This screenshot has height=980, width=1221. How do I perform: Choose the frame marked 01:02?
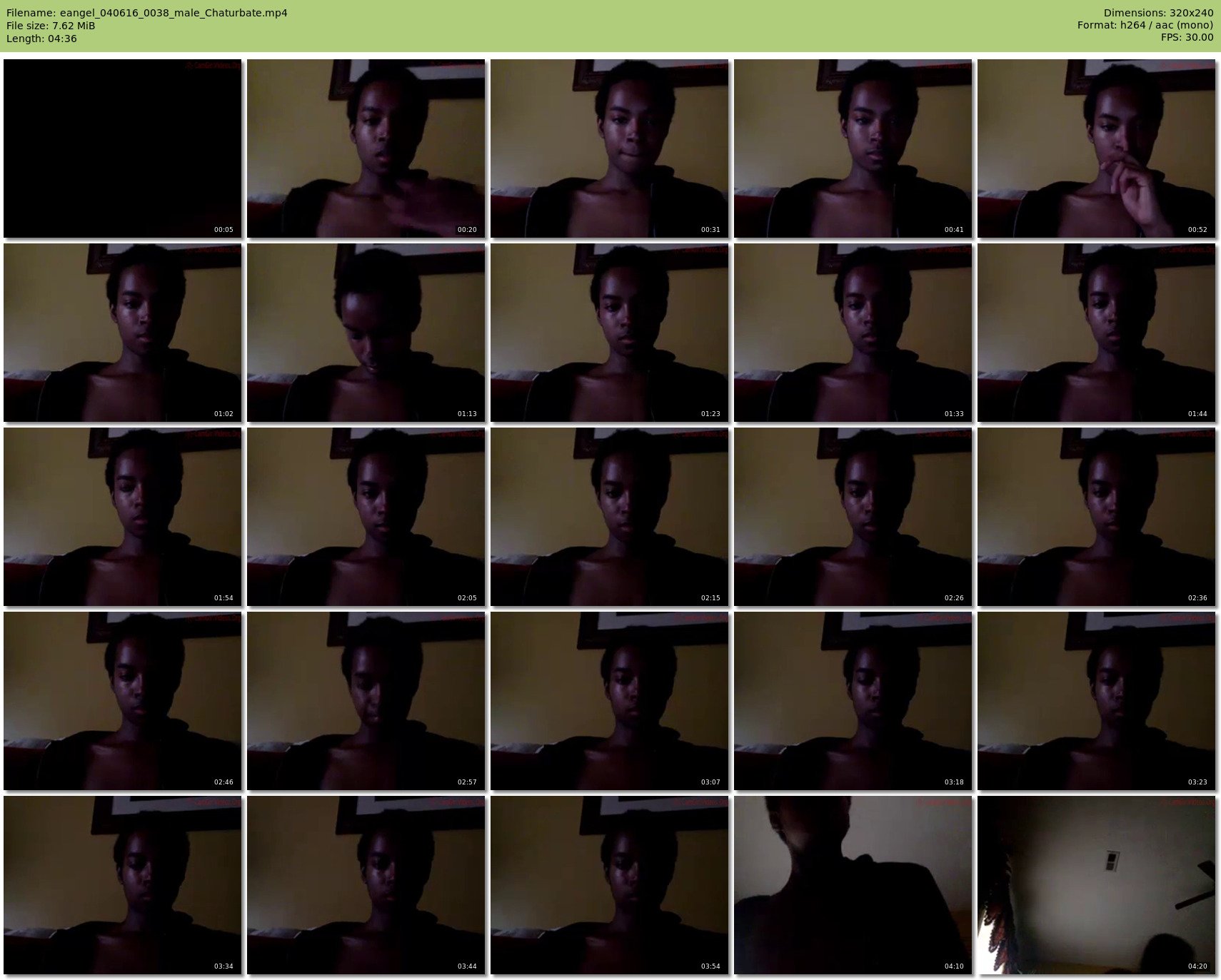coord(123,333)
